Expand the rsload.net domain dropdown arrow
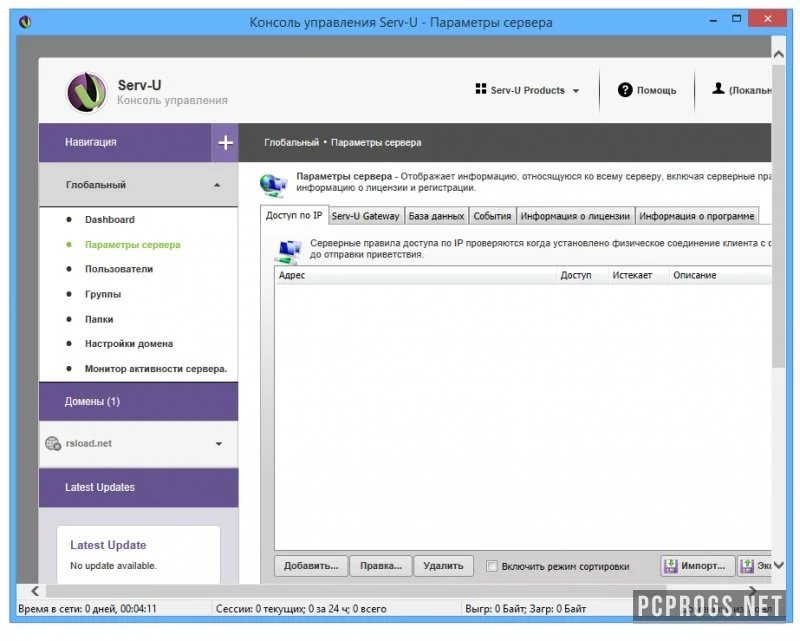 219,444
